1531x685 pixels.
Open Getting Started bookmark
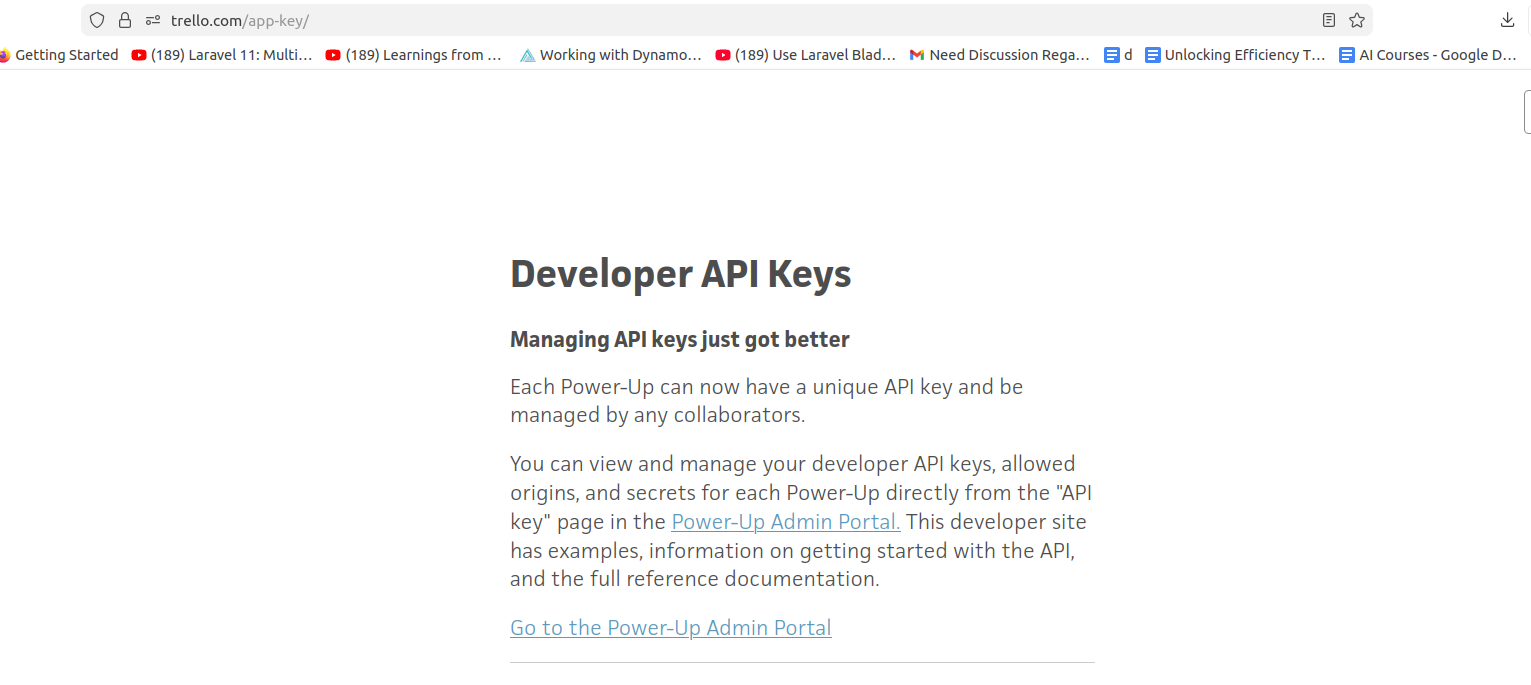click(60, 55)
